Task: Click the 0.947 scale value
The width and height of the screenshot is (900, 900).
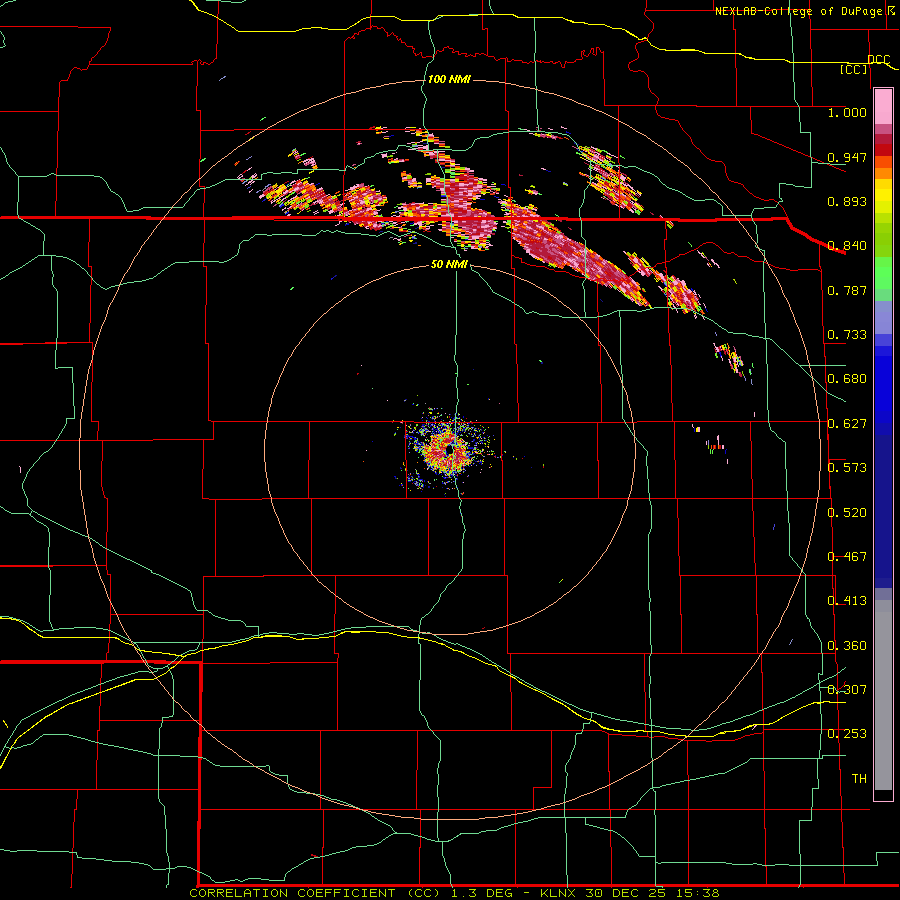Action: coord(847,157)
